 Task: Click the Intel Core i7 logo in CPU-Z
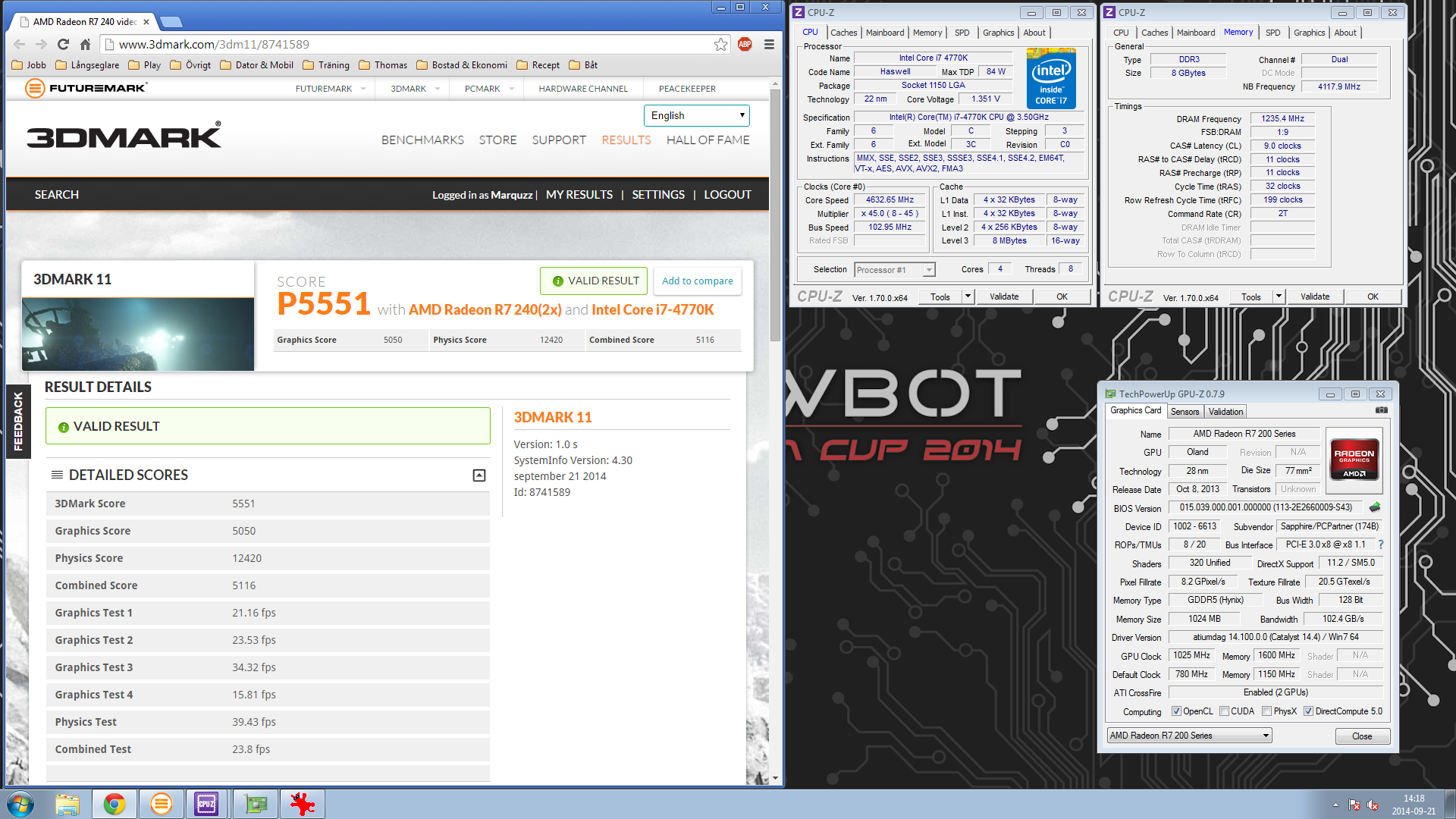click(1051, 78)
